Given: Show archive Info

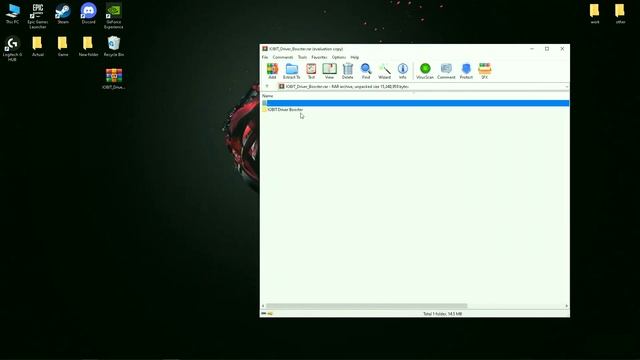Looking at the screenshot, I should (402, 71).
